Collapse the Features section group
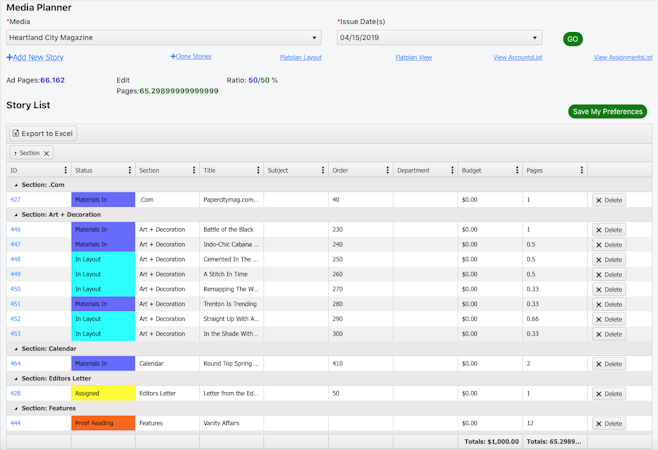The image size is (658, 450). (x=16, y=409)
